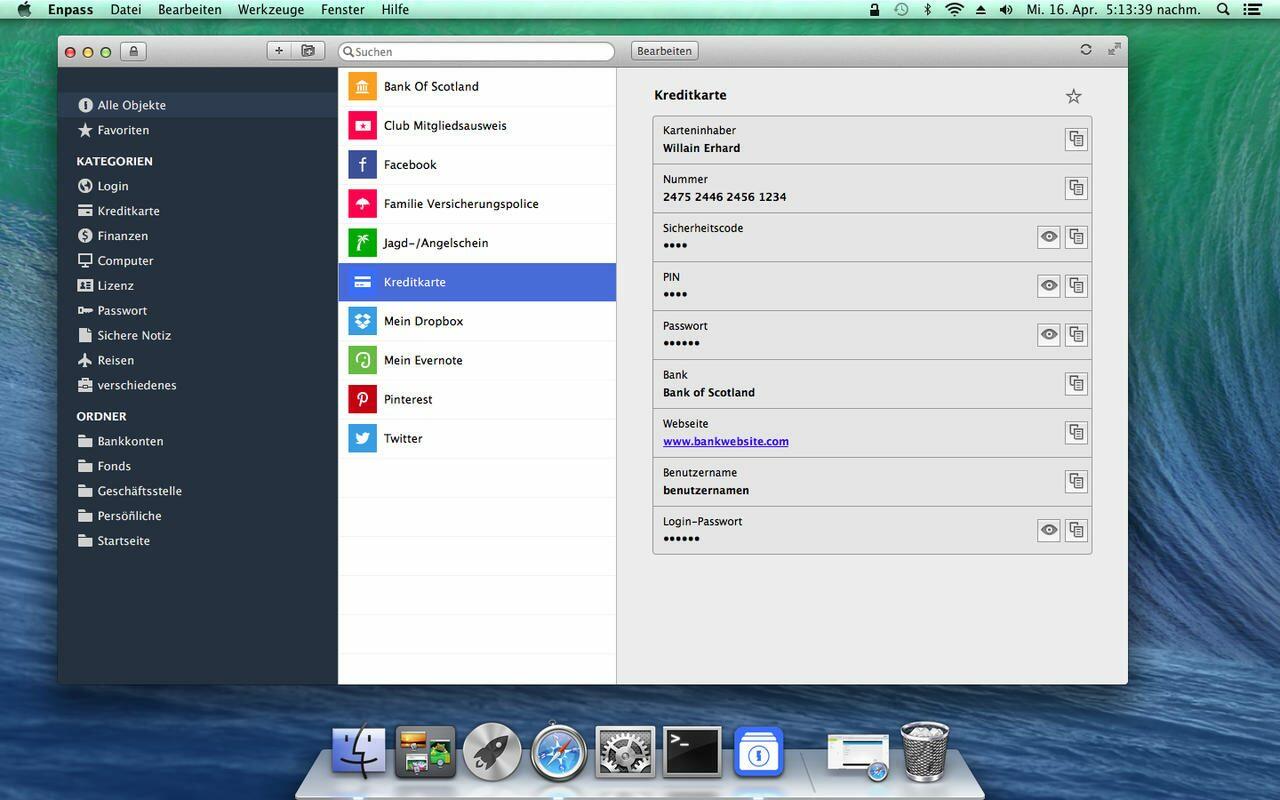The width and height of the screenshot is (1280, 800).
Task: Show the Login-Passwort with eye icon
Action: point(1049,531)
